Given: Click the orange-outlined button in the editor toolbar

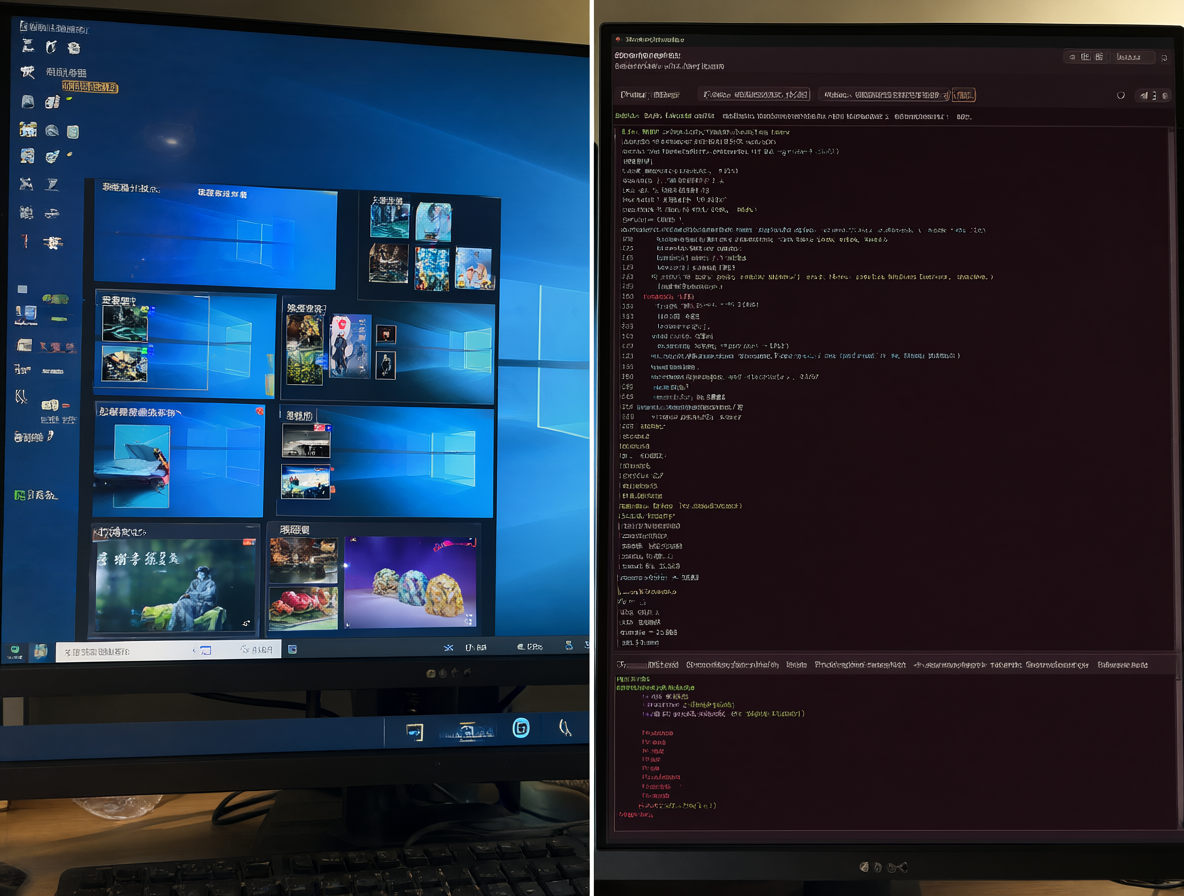Looking at the screenshot, I should click(964, 95).
